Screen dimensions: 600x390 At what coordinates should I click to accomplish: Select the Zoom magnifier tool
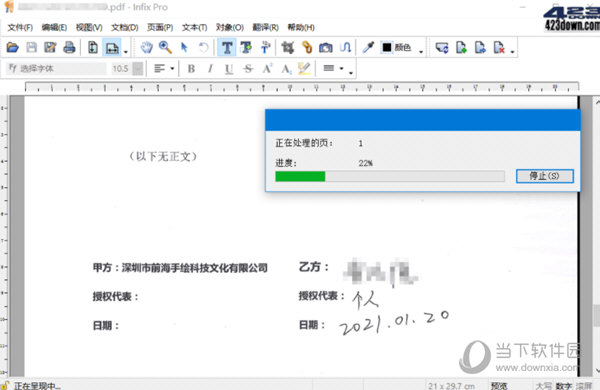click(x=165, y=47)
